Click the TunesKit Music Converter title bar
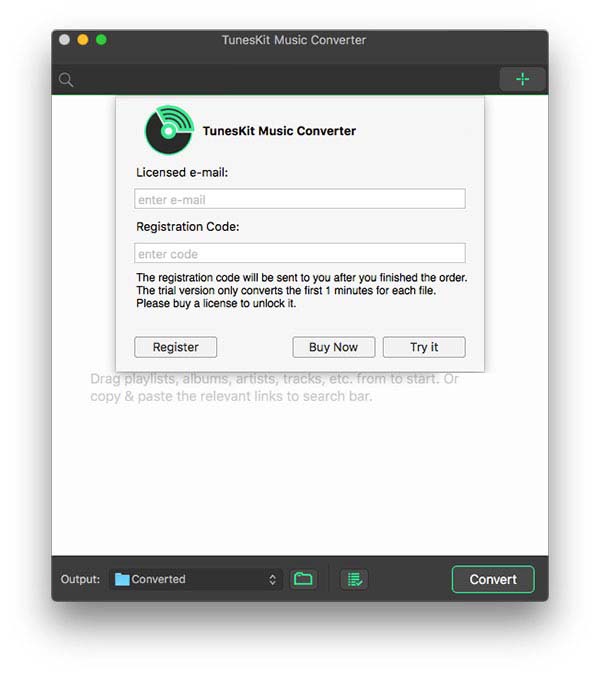Viewport: 600px width, 675px height. pos(294,40)
